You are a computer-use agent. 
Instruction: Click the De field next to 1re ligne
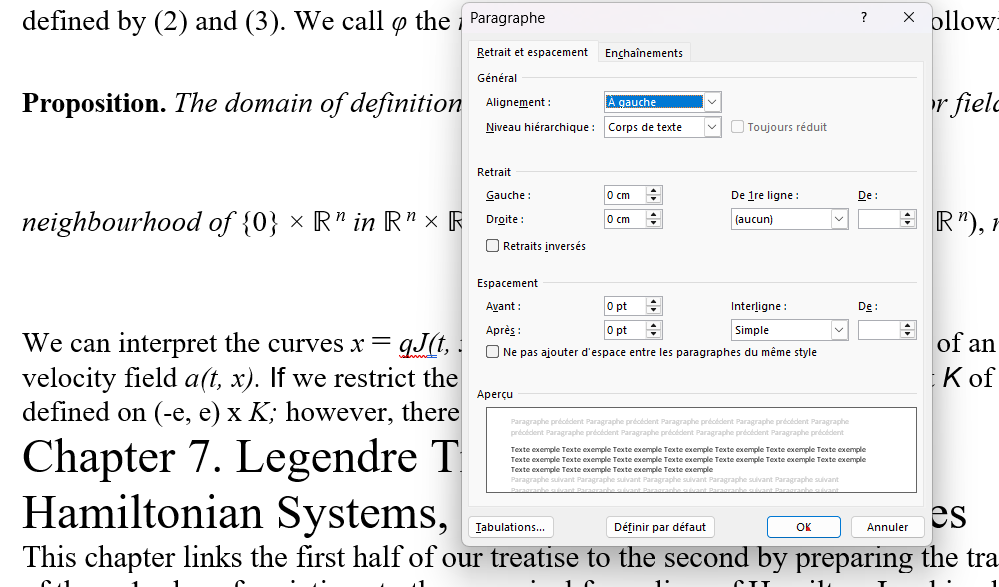click(879, 219)
